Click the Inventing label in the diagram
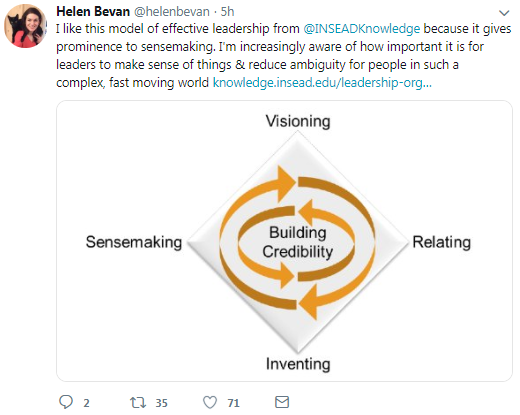This screenshot has height=415, width=520. point(298,364)
